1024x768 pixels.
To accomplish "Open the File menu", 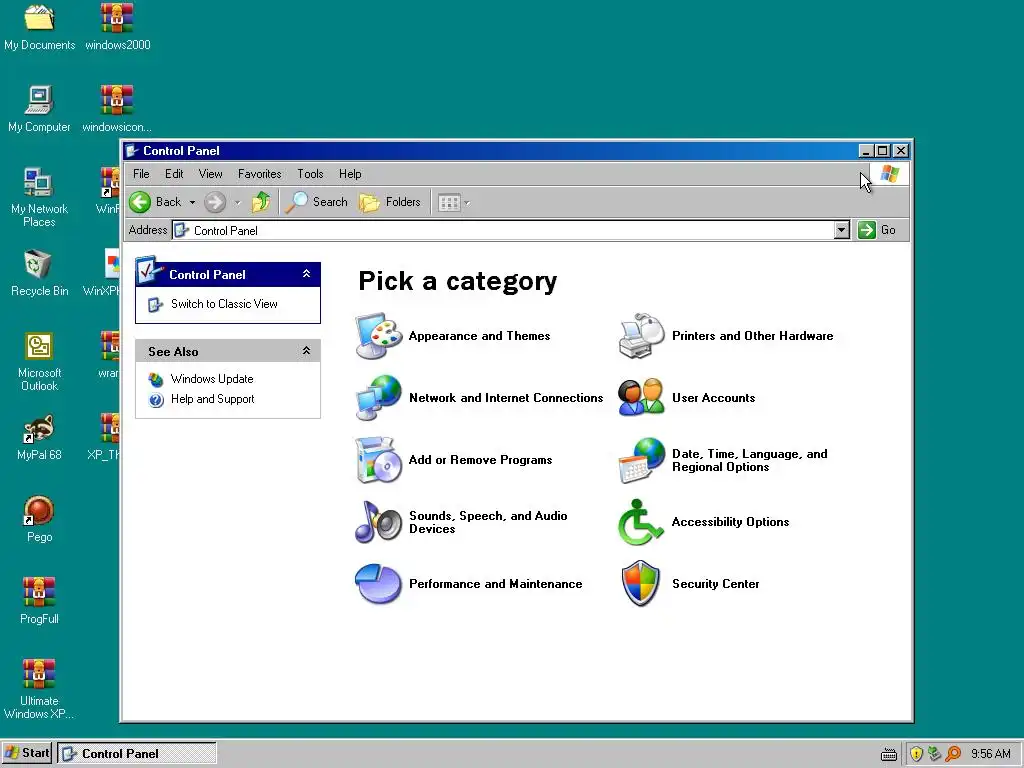I will click(141, 174).
